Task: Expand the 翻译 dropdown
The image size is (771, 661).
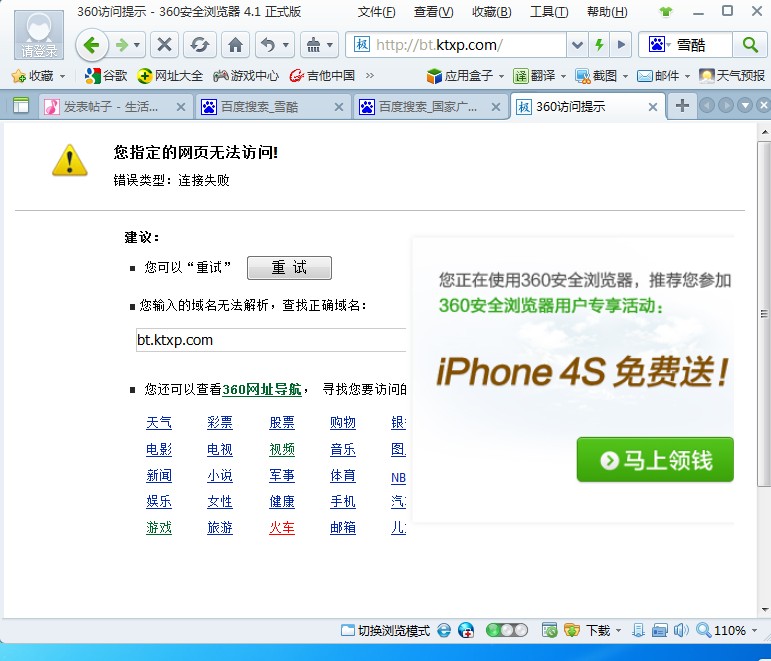Action: click(x=563, y=76)
